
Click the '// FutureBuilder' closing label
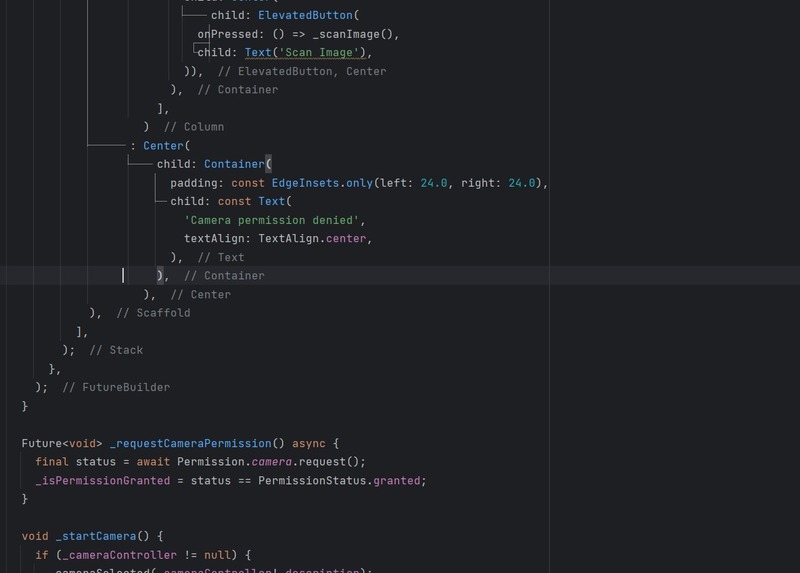(116, 388)
